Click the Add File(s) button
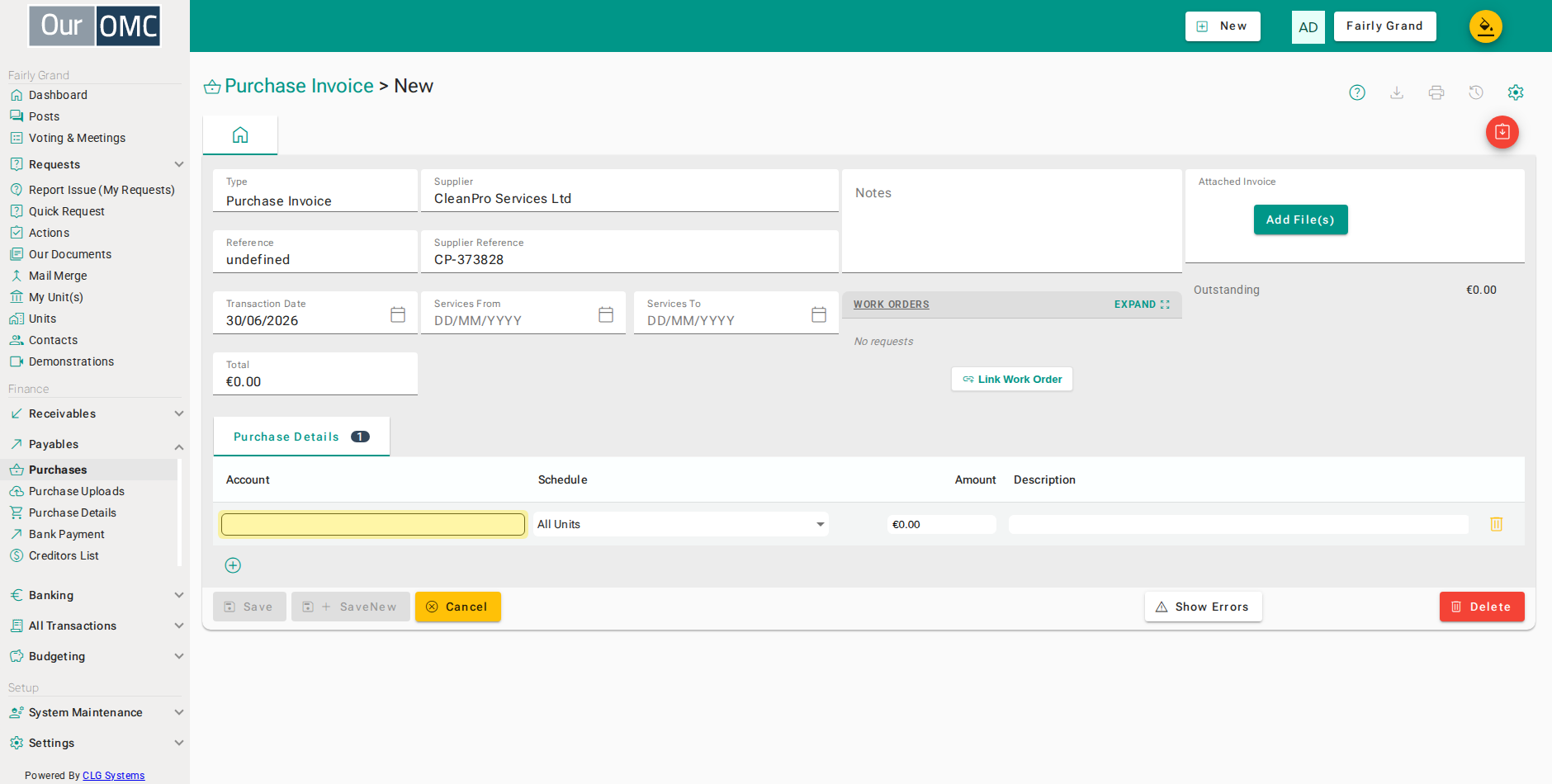1552x784 pixels. pos(1300,220)
